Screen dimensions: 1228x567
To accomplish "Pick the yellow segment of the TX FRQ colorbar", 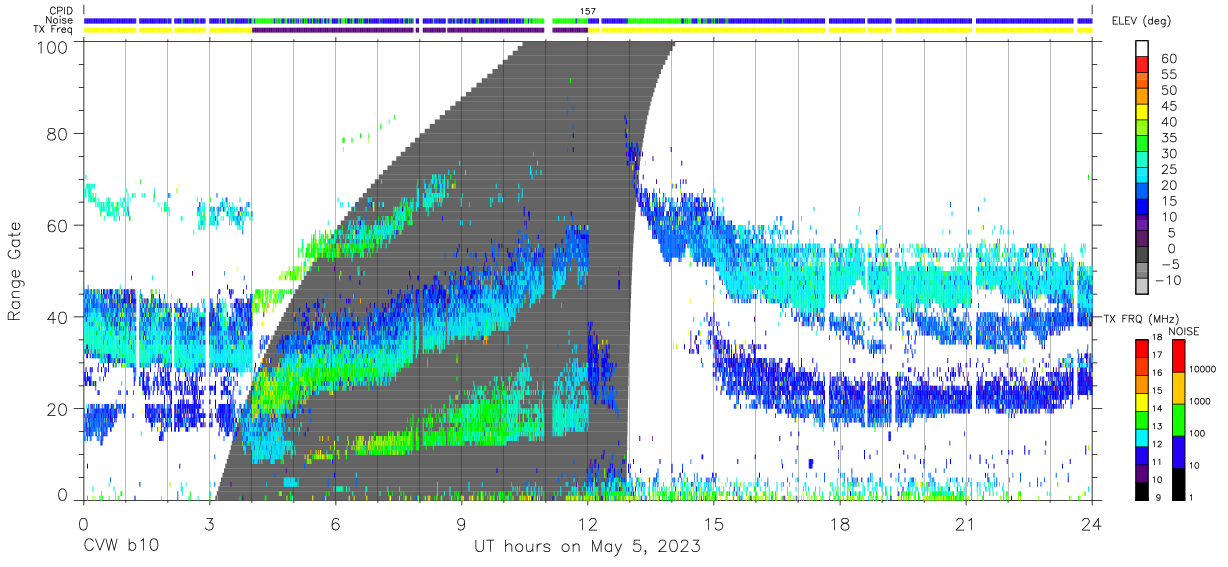I will 1142,401.
